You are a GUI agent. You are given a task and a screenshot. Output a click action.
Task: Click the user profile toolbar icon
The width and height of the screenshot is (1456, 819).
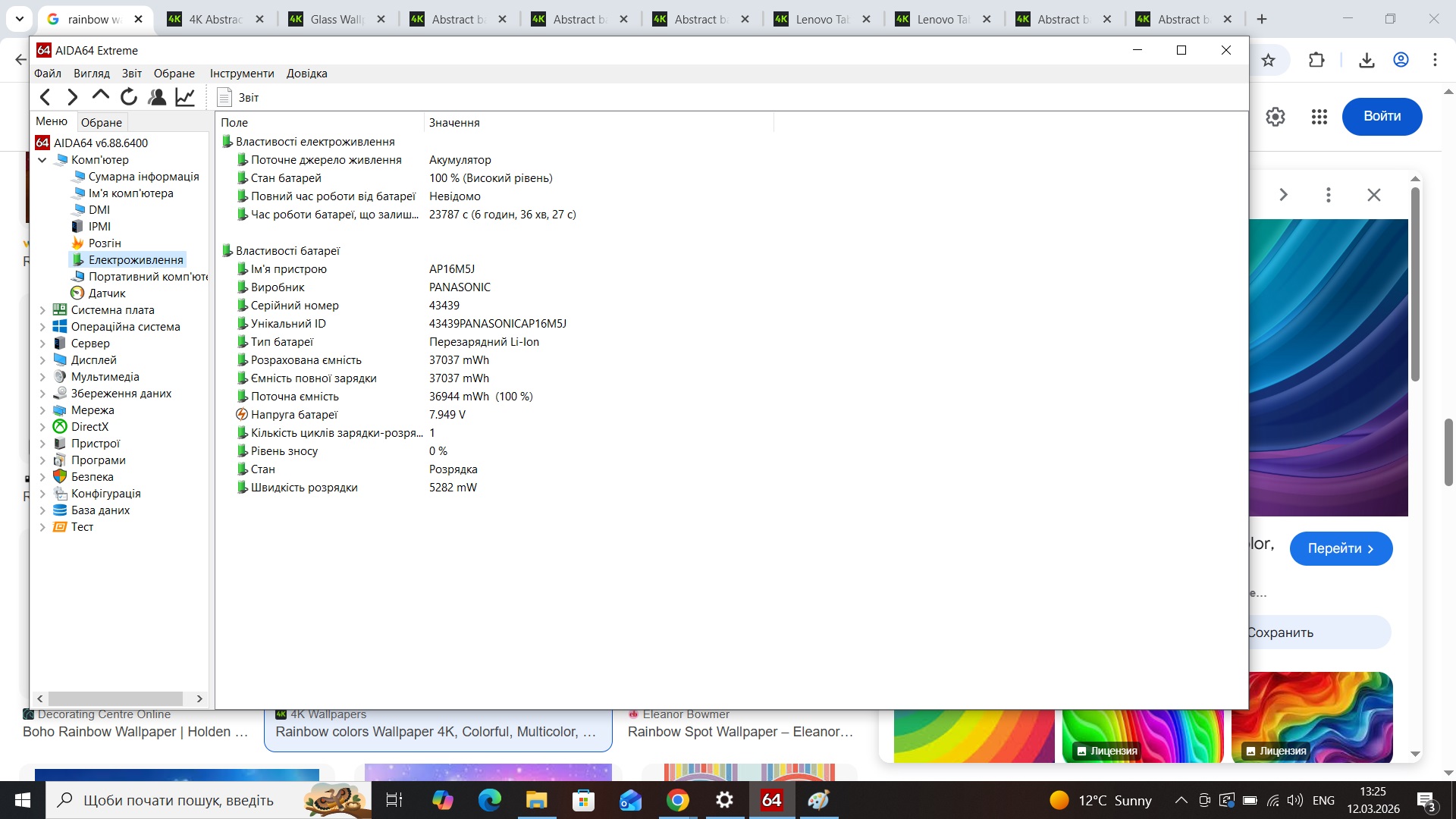click(156, 96)
